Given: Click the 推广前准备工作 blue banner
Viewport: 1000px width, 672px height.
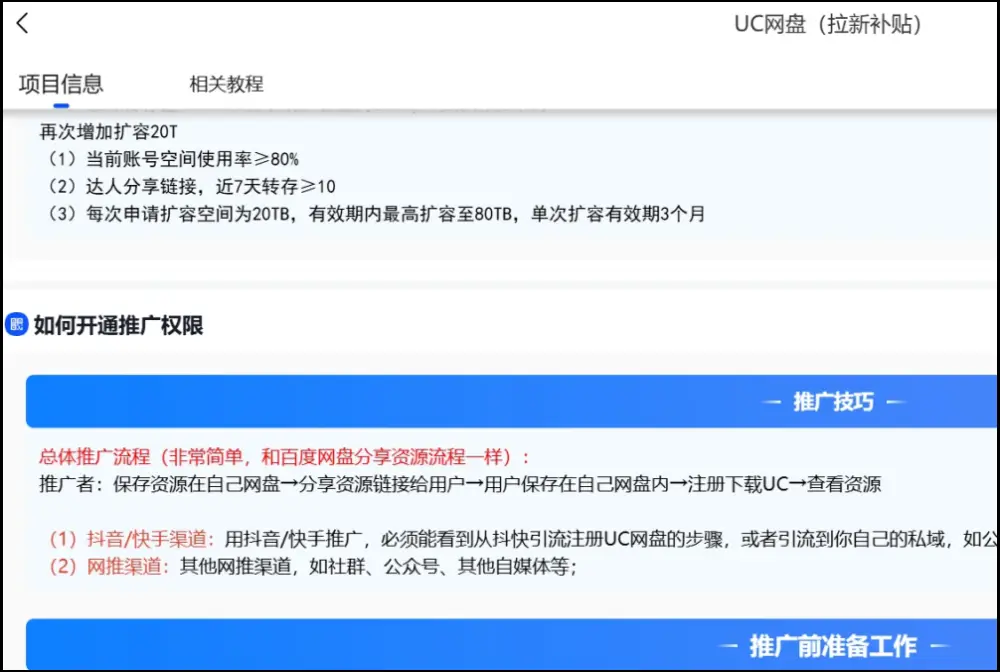Looking at the screenshot, I should [x=512, y=645].
